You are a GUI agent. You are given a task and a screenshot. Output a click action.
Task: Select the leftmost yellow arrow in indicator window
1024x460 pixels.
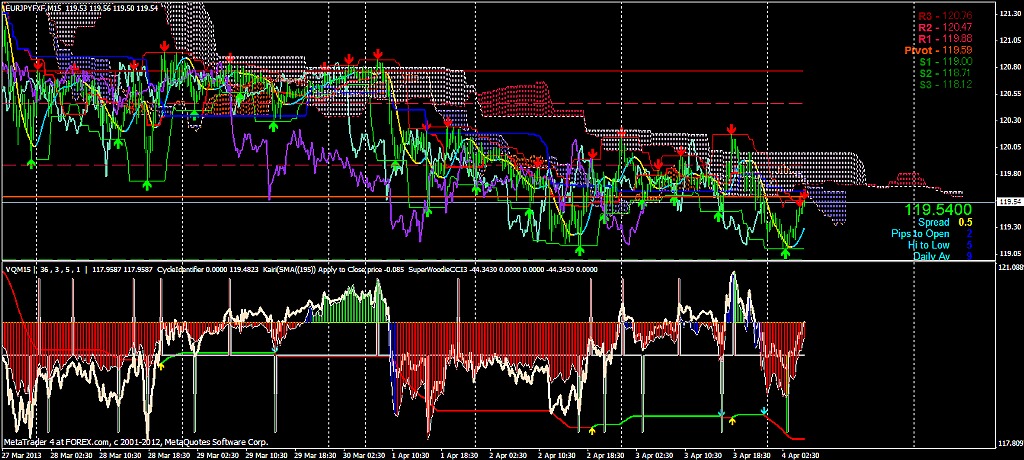coord(161,365)
